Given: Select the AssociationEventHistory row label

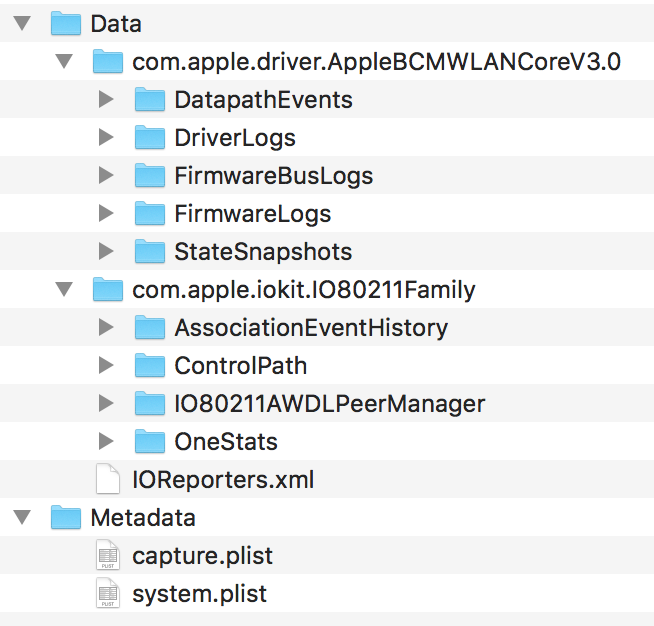Looking at the screenshot, I should [x=310, y=328].
